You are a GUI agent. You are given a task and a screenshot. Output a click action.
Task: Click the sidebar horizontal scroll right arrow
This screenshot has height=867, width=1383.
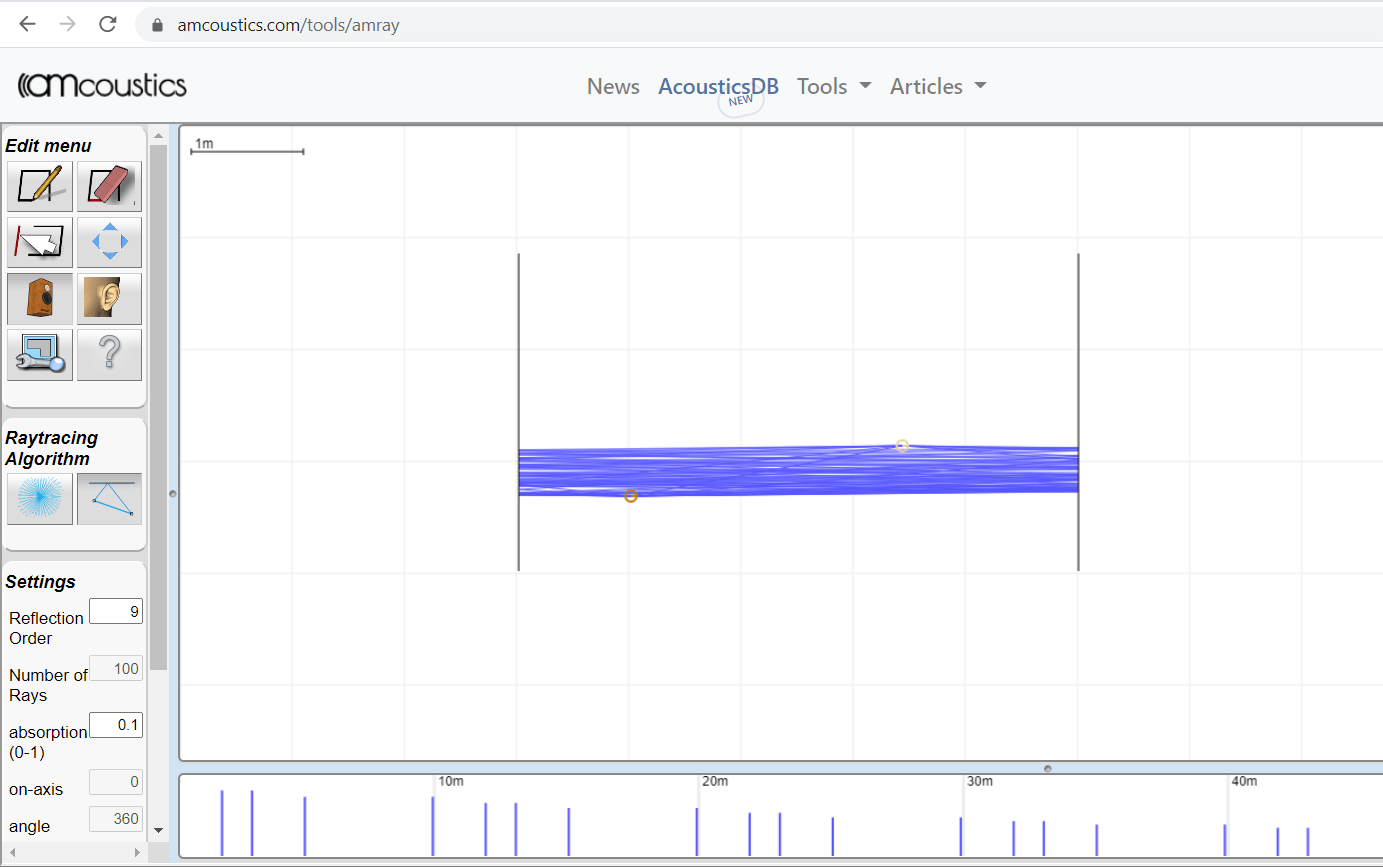[138, 852]
